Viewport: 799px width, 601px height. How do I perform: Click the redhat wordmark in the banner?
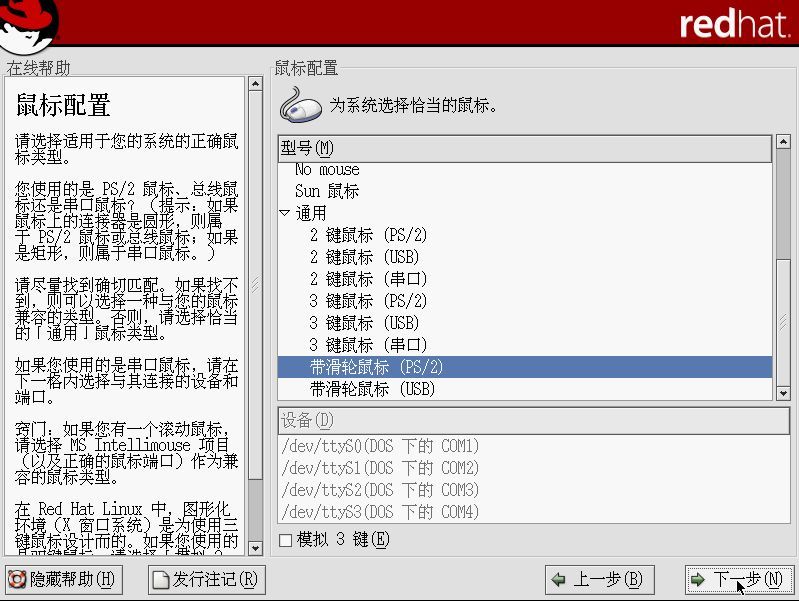coord(734,24)
